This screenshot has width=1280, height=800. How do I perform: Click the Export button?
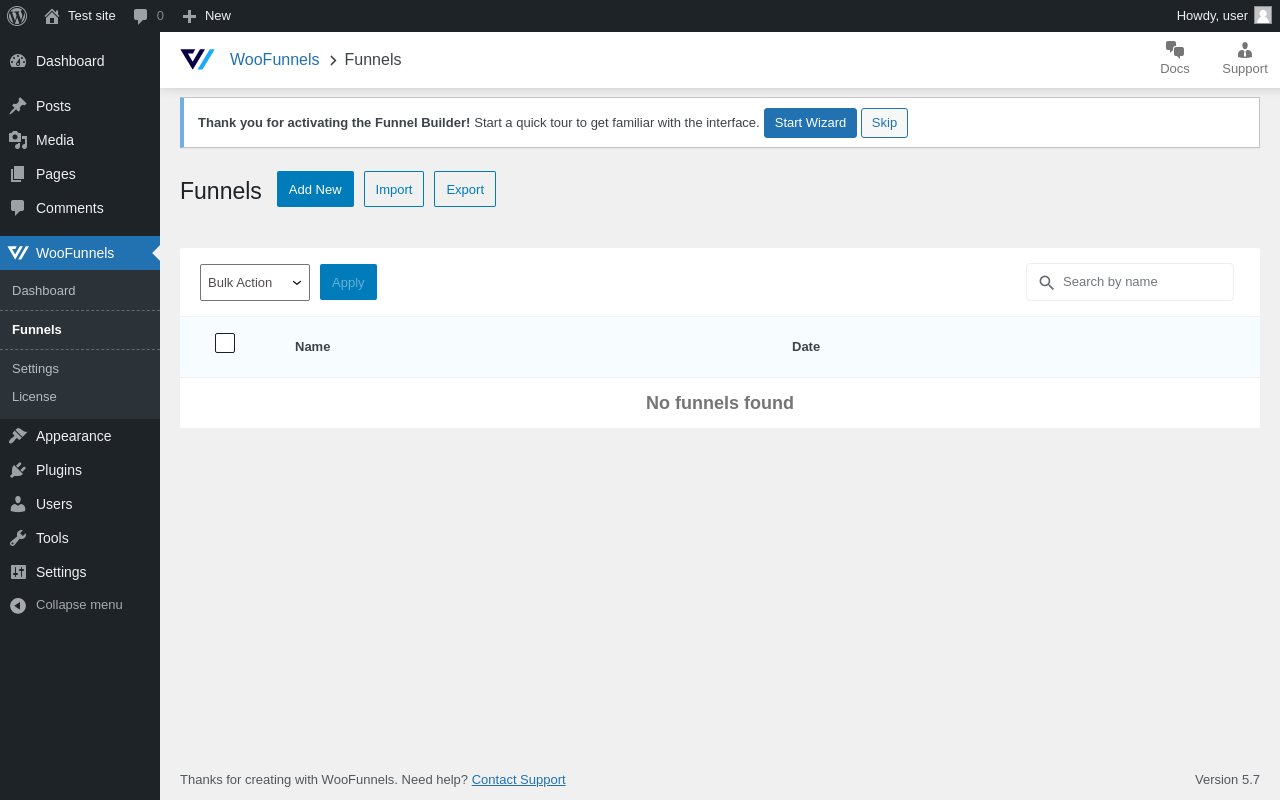pyautogui.click(x=465, y=189)
